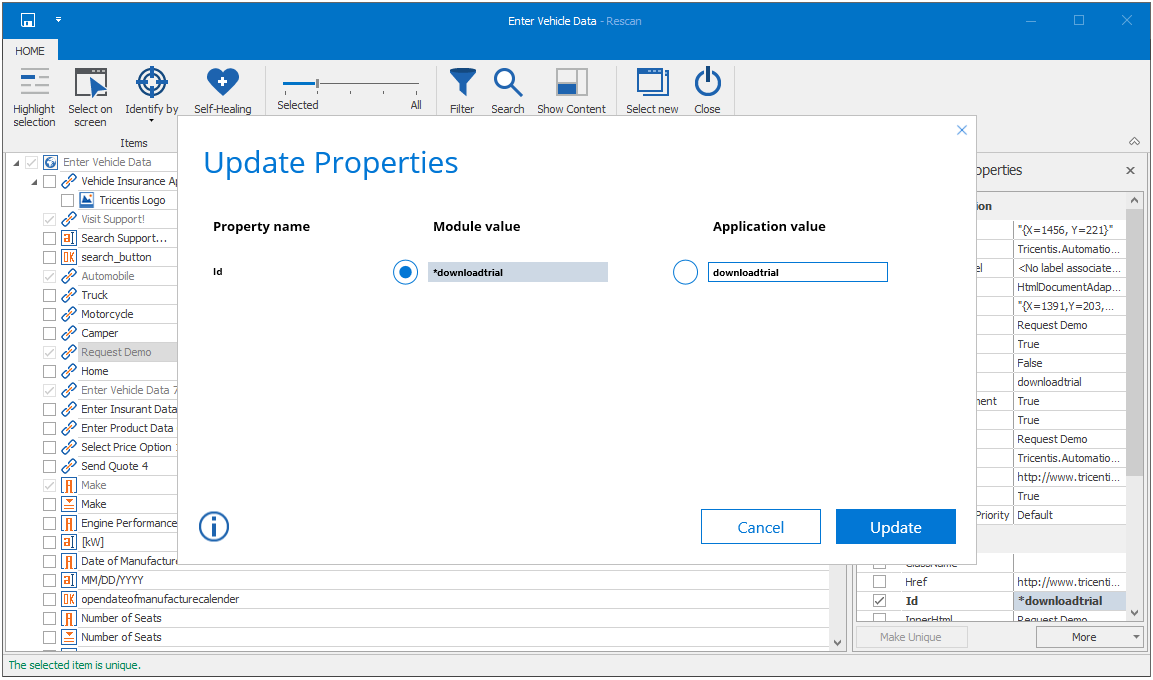This screenshot has width=1153, height=680.
Task: Click the Highlight selection tool
Action: tap(34, 97)
